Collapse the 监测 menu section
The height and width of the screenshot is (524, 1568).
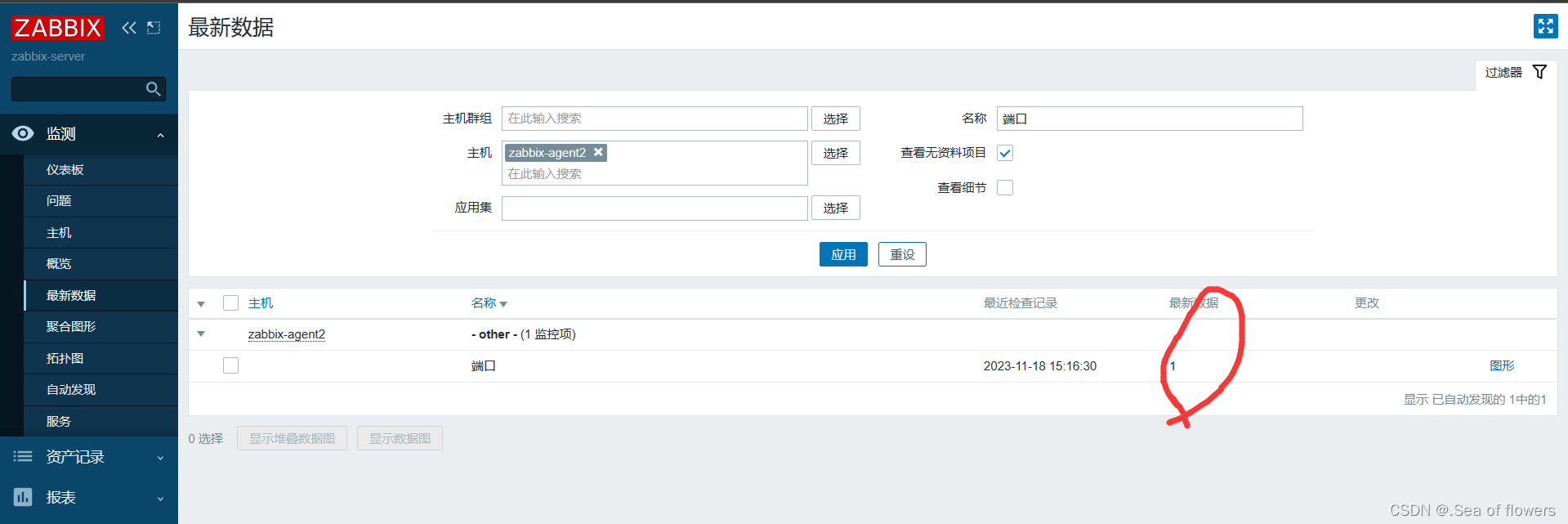coord(160,135)
